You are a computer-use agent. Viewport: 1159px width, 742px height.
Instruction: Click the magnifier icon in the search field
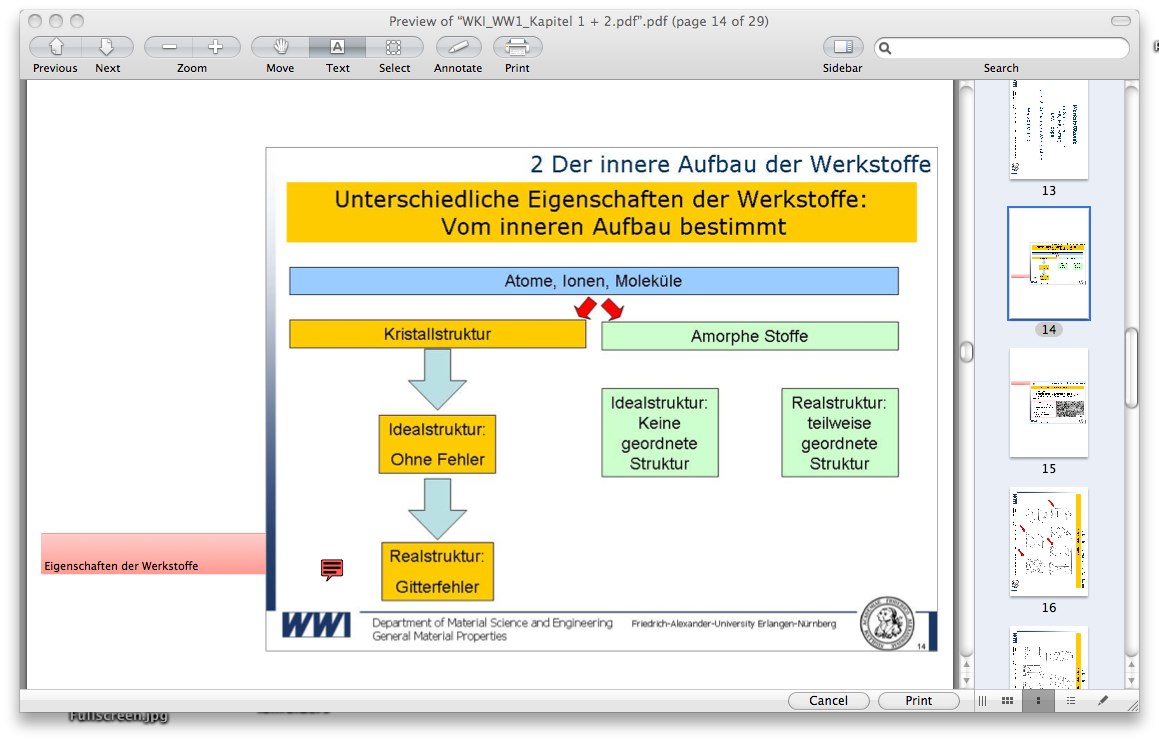(885, 48)
